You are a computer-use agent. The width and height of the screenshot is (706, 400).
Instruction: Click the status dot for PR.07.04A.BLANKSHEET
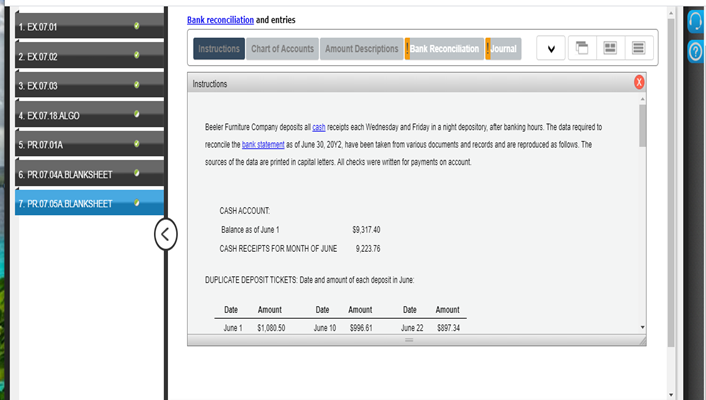point(136,173)
